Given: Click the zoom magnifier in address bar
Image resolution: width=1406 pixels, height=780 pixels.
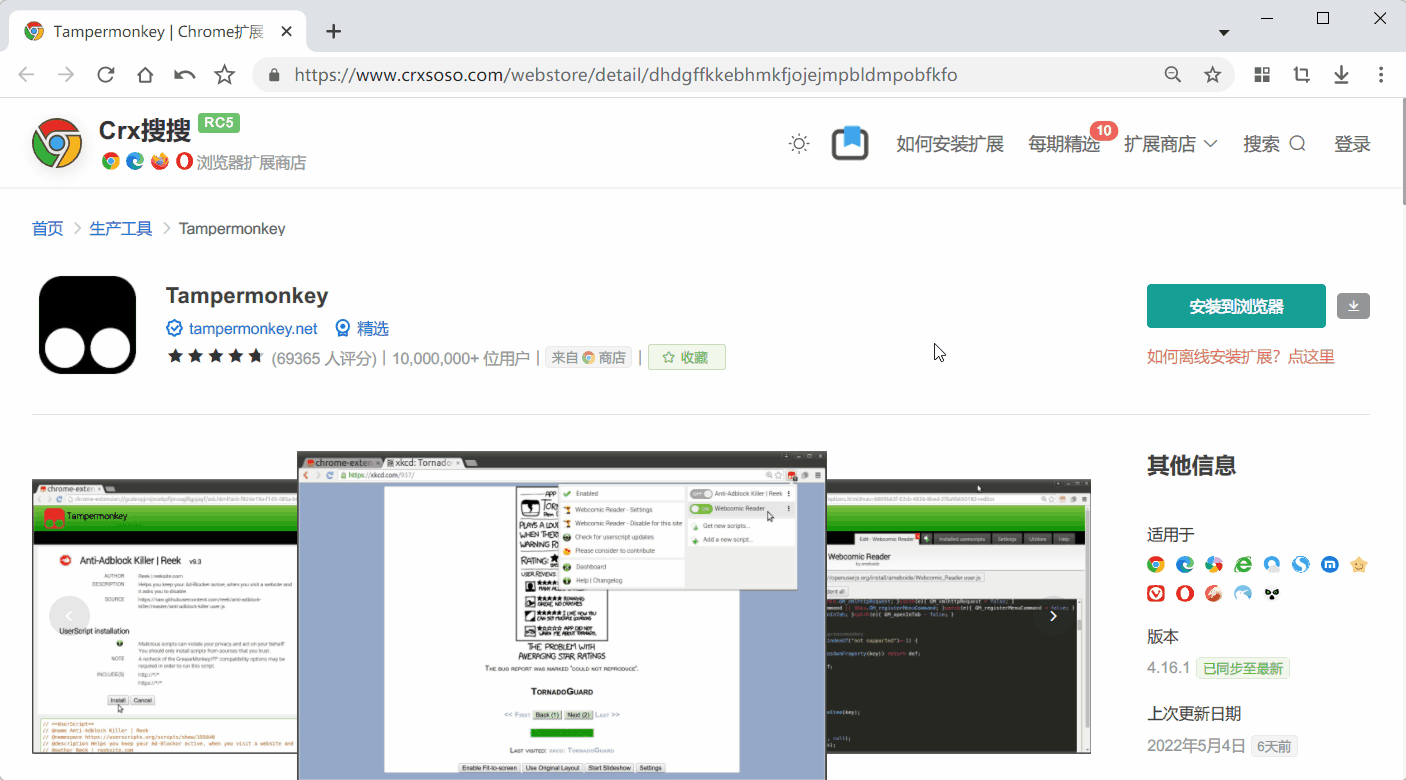Looking at the screenshot, I should (x=1173, y=75).
